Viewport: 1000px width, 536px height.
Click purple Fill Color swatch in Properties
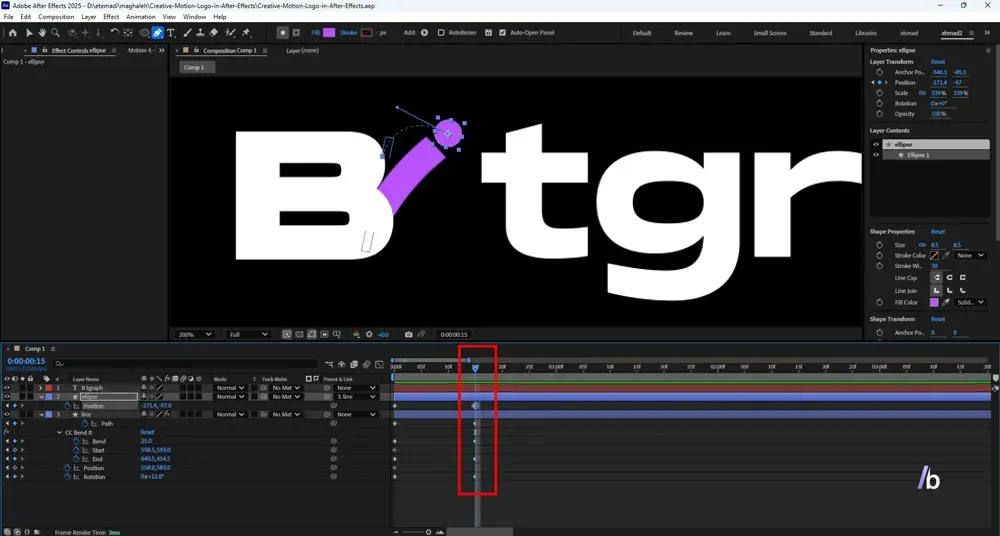pos(934,302)
